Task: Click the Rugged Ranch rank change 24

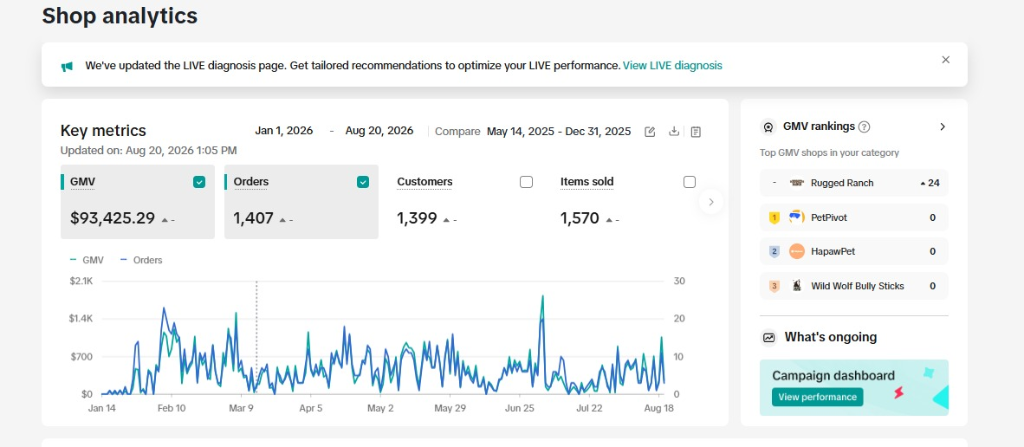Action: (930, 183)
